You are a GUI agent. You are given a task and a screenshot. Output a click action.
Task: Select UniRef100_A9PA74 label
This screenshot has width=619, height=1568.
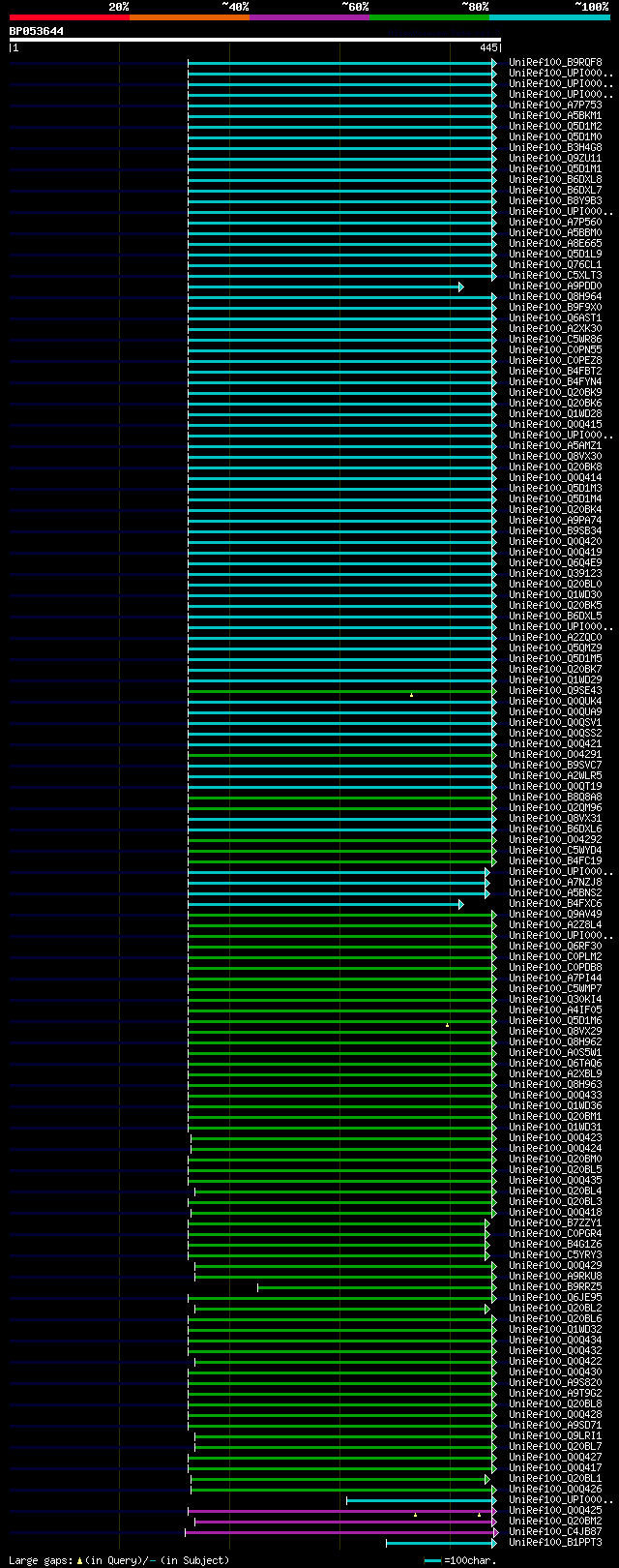point(555,520)
